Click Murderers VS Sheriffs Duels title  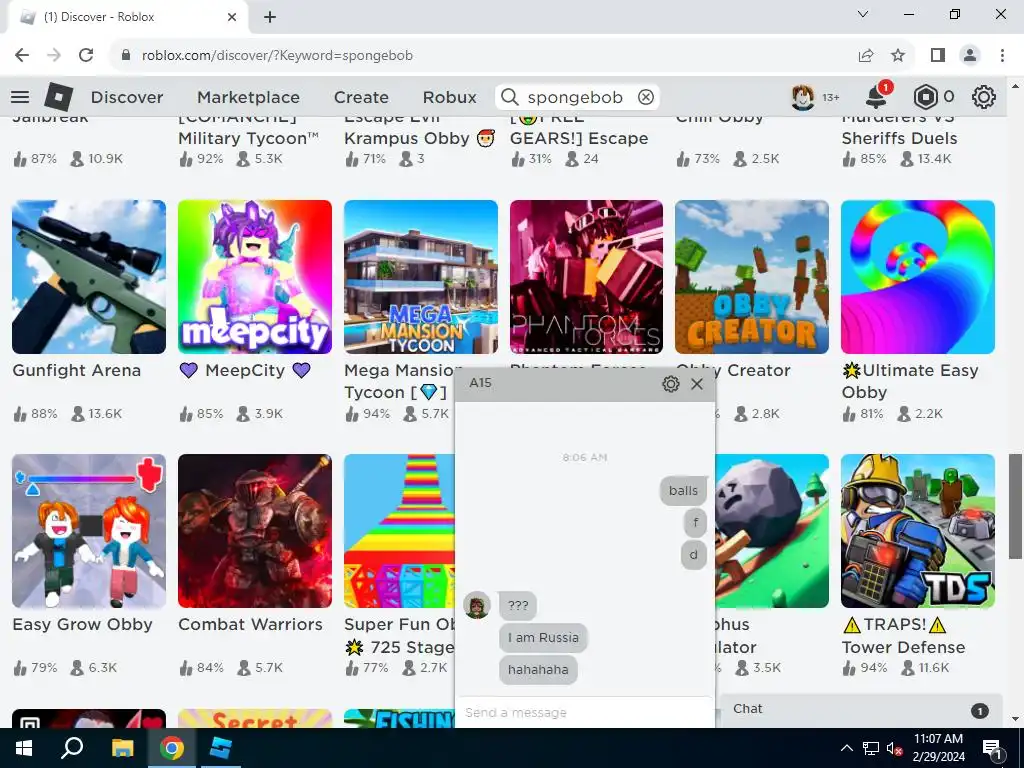899,131
